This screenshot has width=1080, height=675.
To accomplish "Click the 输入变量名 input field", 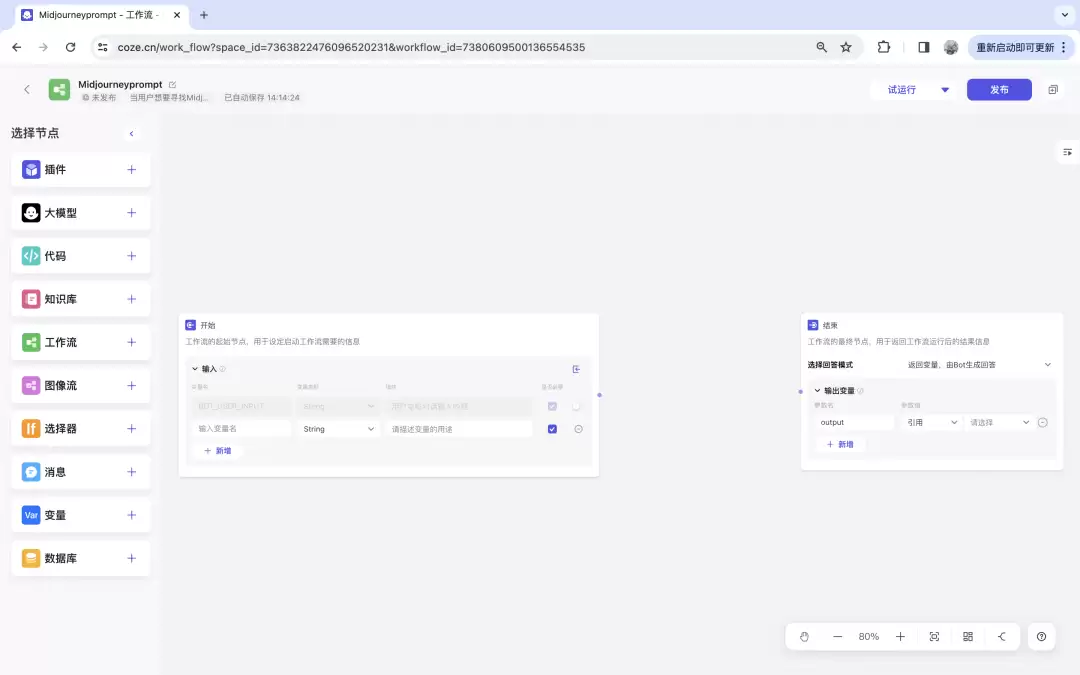I will click(x=241, y=429).
